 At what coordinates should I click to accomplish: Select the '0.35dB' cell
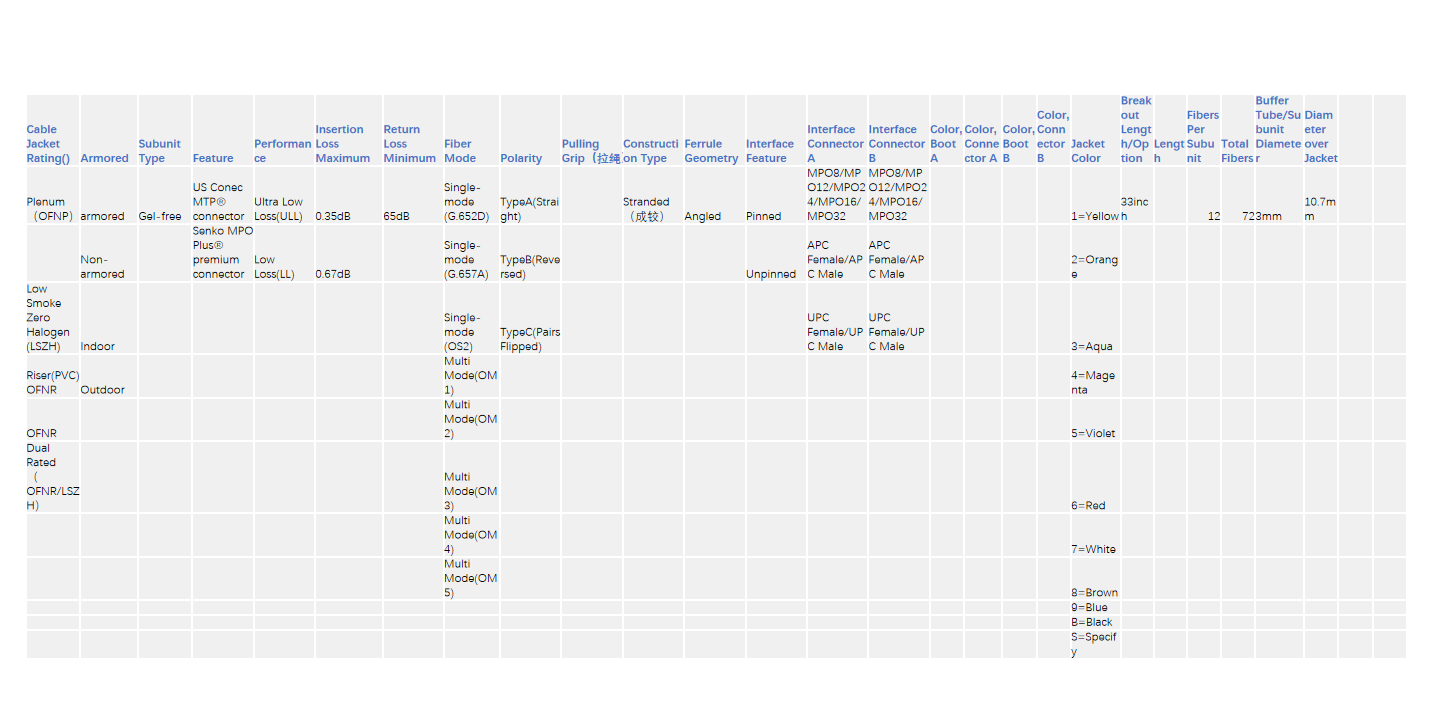click(348, 195)
